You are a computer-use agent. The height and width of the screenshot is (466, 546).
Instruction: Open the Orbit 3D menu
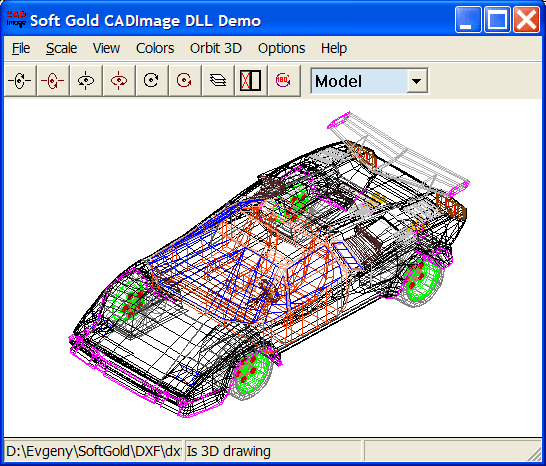point(216,48)
